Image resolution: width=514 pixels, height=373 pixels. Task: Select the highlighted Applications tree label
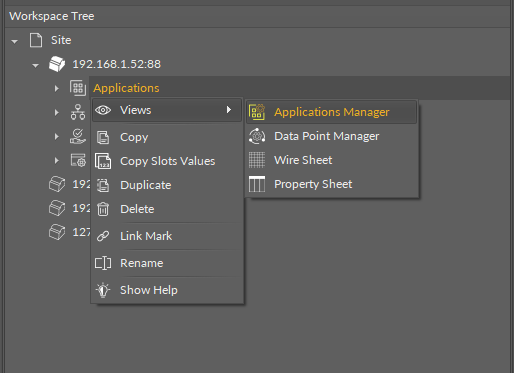pos(126,88)
